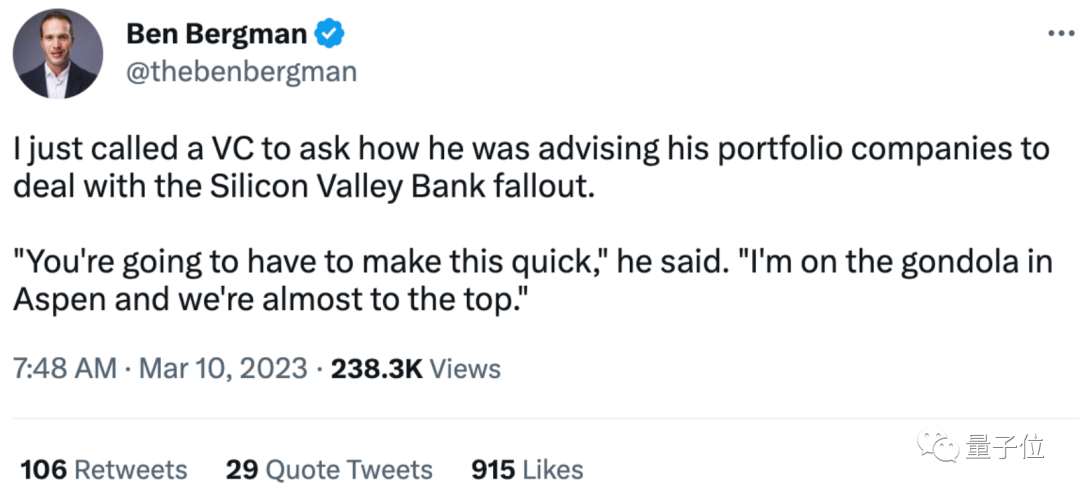Open the 29 Quote Tweets list

329,469
